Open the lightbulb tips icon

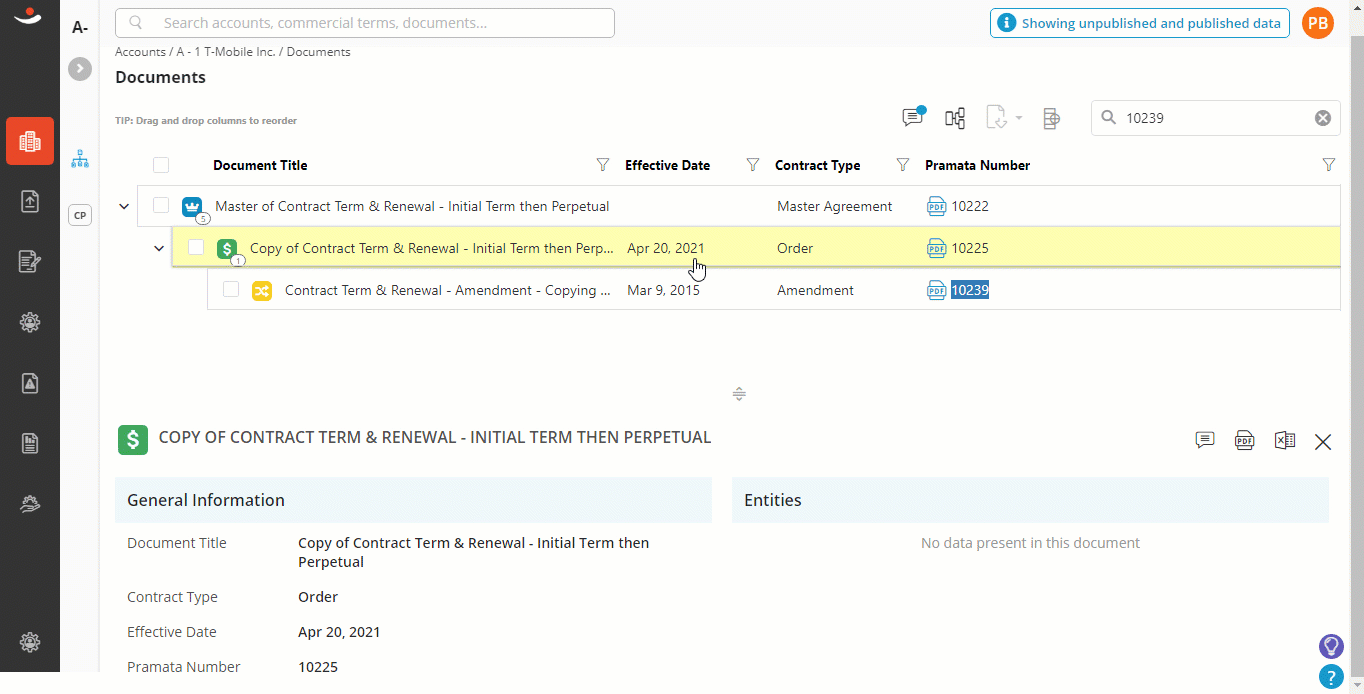[1331, 646]
